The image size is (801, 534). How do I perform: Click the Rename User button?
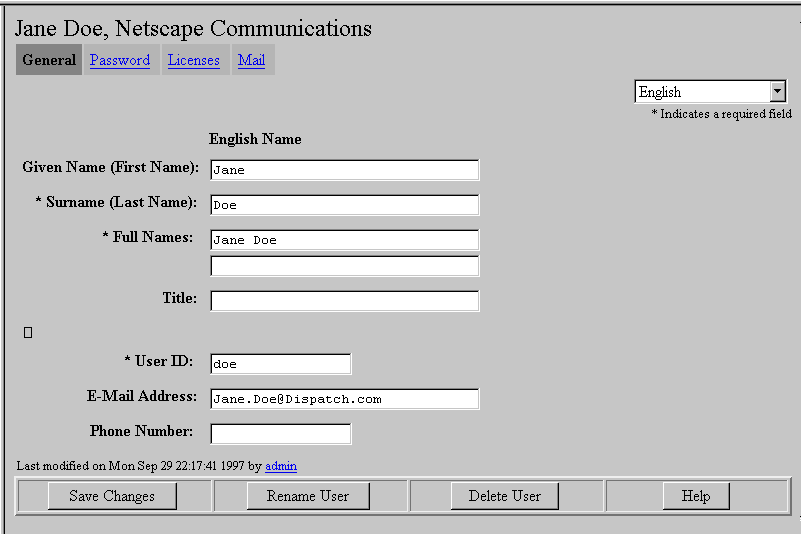click(308, 496)
